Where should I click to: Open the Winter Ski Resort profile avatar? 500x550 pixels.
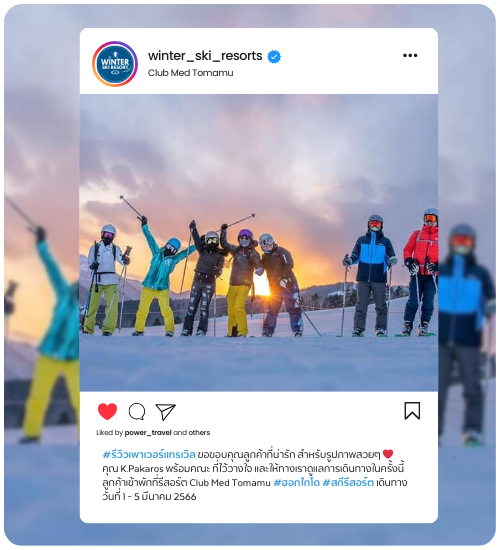pos(115,64)
